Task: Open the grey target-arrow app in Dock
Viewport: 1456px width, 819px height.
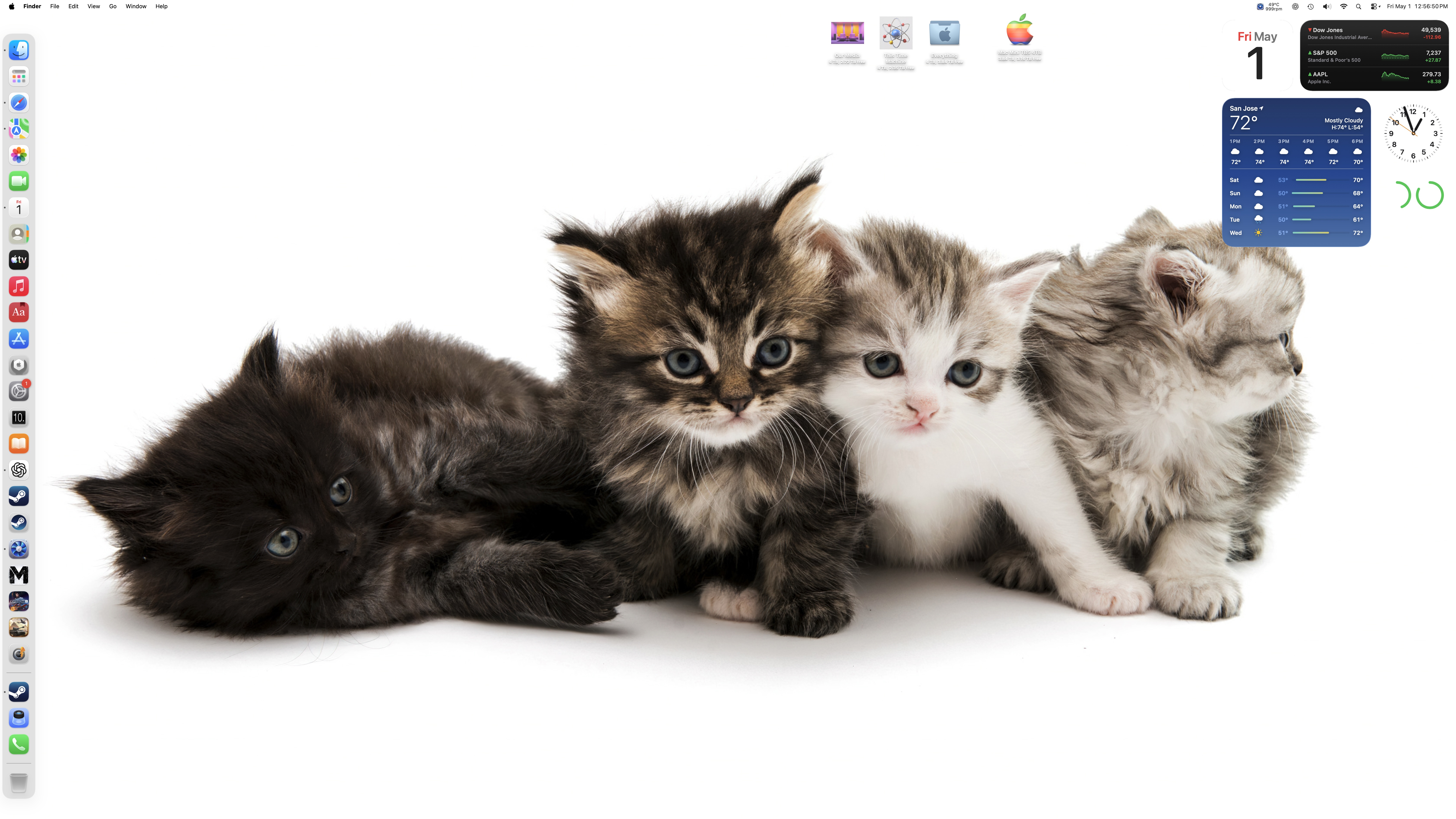Action: click(19, 654)
